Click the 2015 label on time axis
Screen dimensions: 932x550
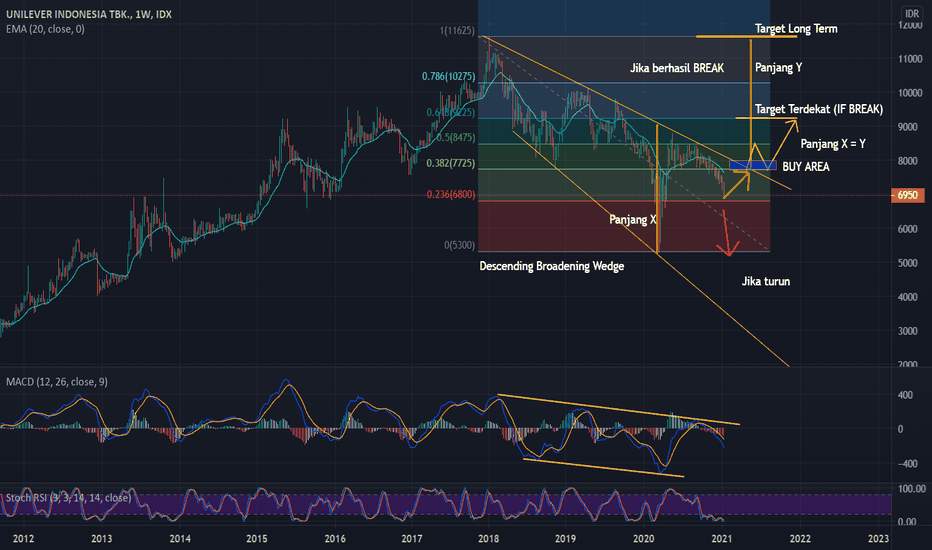257,539
